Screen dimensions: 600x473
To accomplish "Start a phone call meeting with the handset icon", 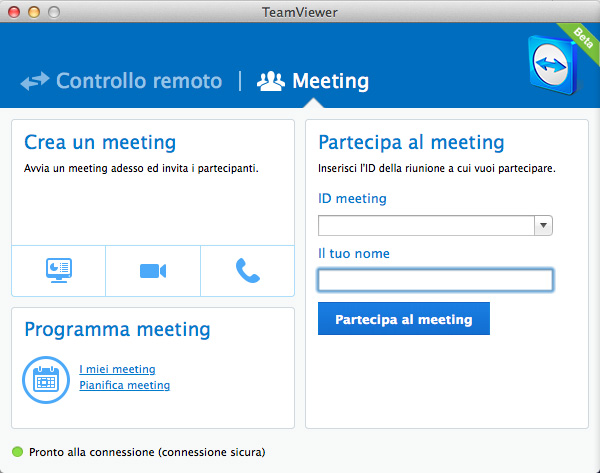I will [x=248, y=271].
